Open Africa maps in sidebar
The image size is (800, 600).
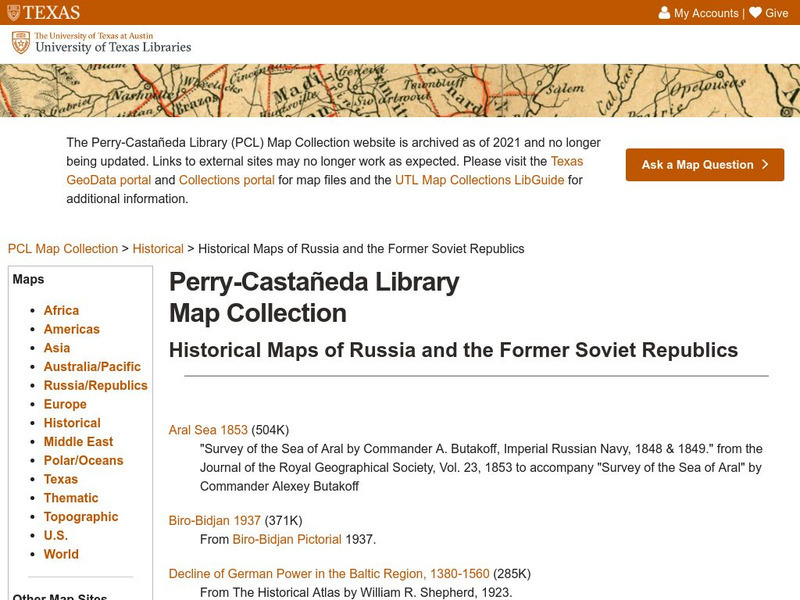tap(61, 310)
